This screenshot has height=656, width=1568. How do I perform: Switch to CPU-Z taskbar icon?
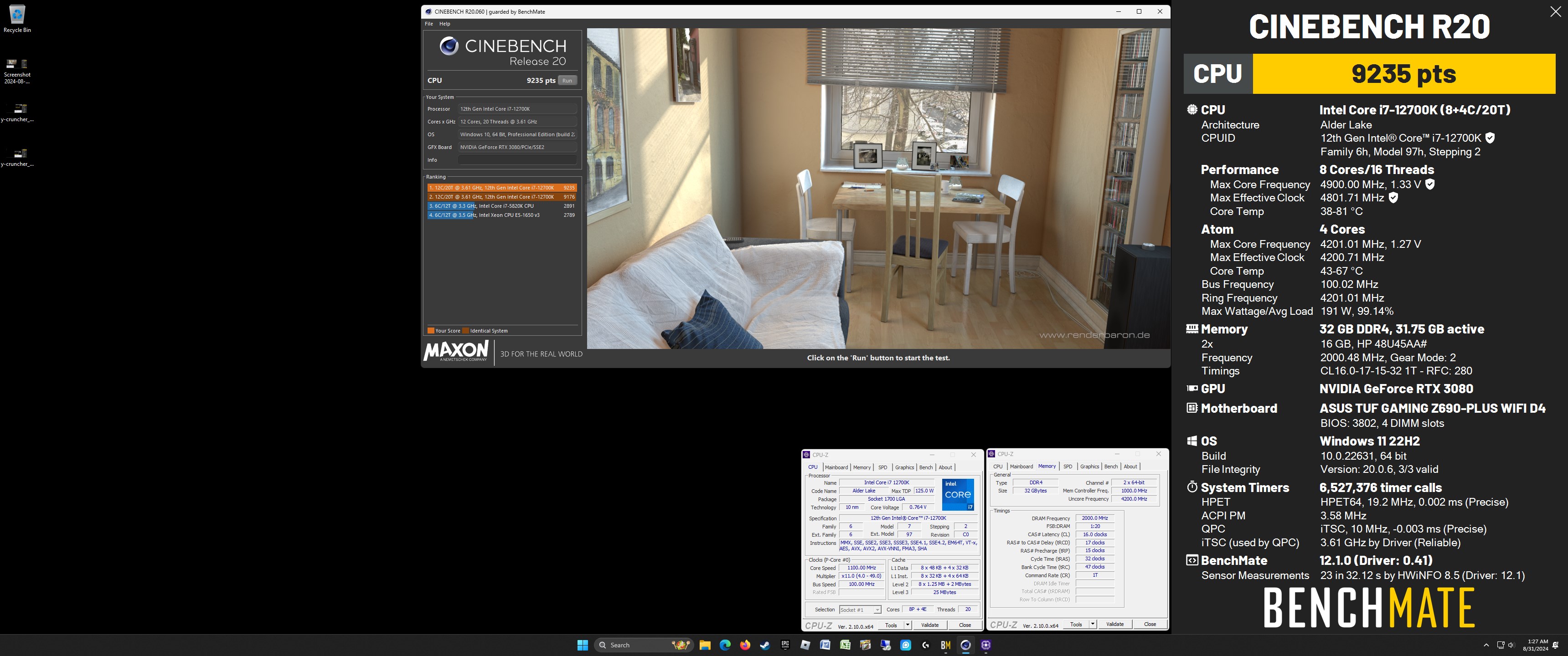click(986, 645)
